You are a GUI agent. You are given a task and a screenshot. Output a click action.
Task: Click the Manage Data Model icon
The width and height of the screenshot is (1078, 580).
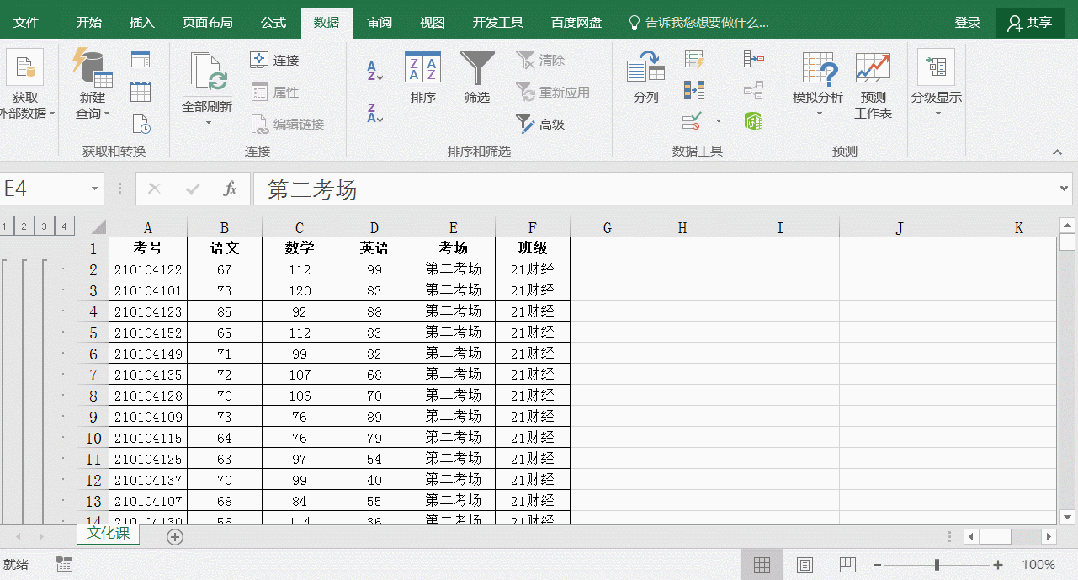754,122
